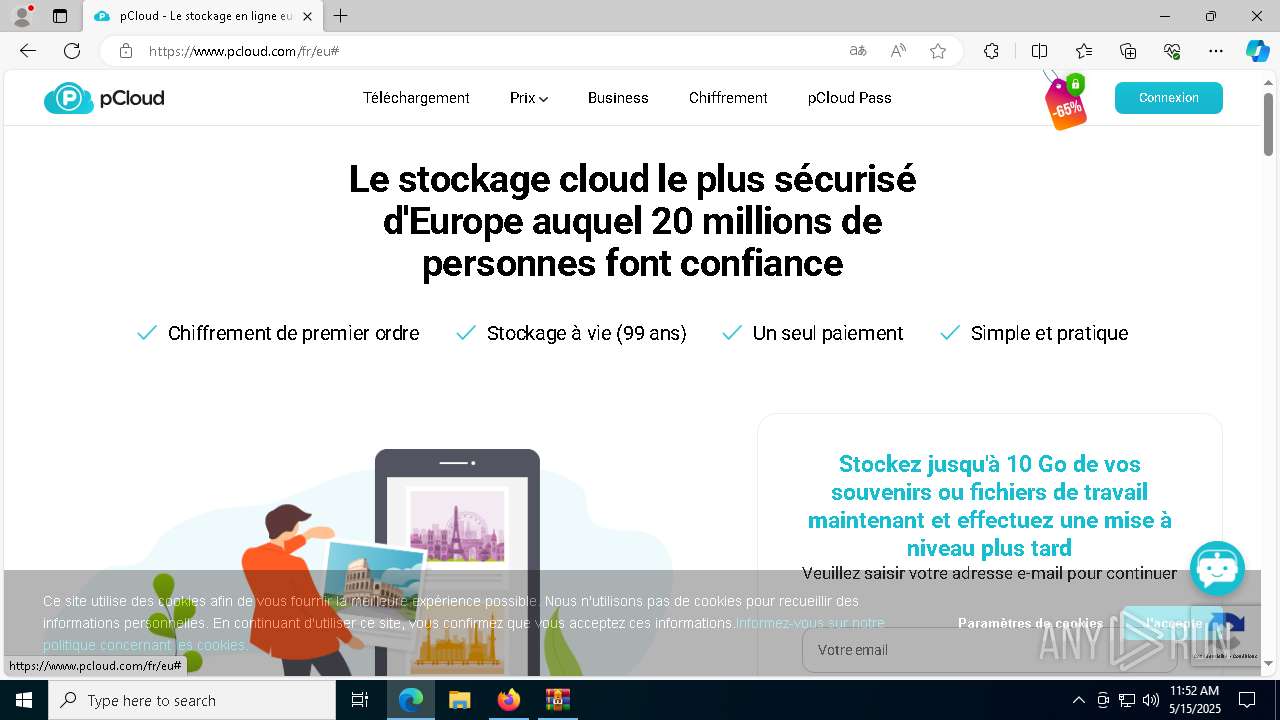
Task: Open File Explorer from the taskbar
Action: pyautogui.click(x=459, y=700)
